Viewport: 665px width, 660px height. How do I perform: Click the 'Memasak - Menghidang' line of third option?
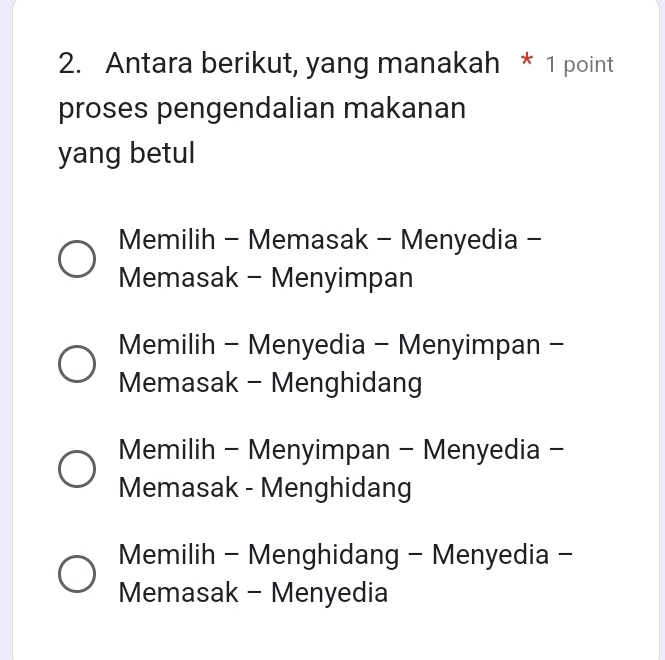click(264, 488)
